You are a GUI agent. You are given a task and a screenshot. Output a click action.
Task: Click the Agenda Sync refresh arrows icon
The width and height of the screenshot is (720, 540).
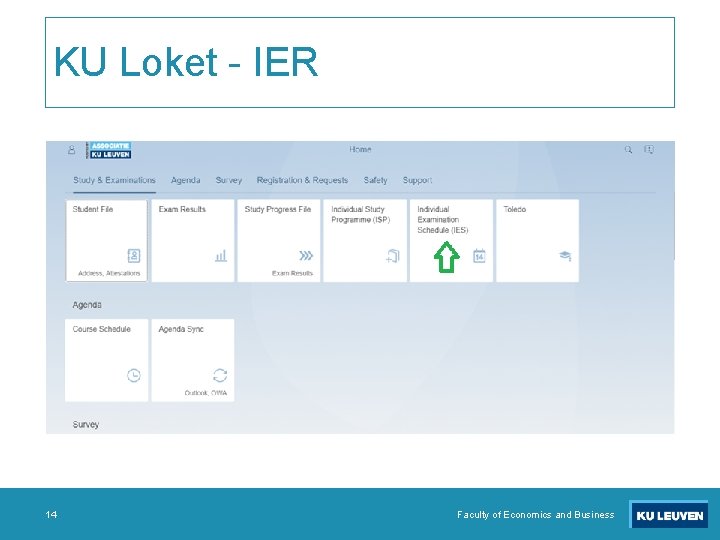coord(220,375)
